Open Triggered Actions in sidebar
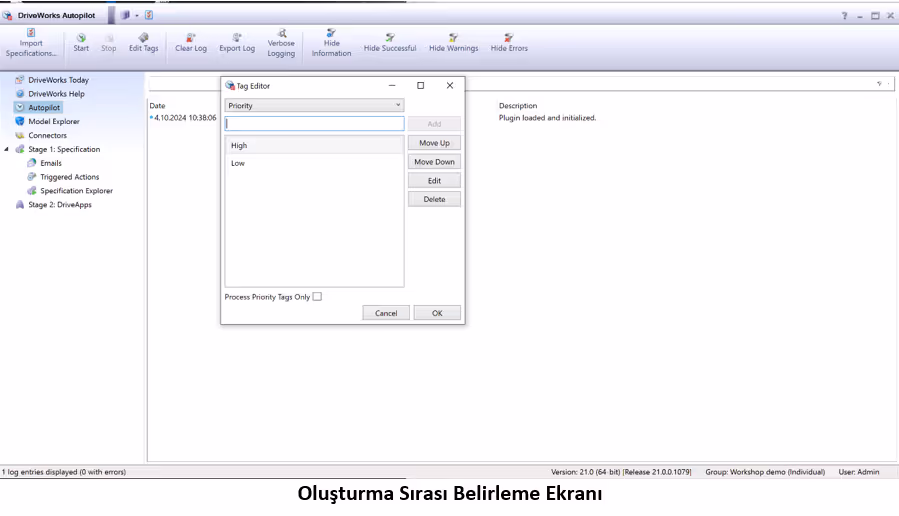The height and width of the screenshot is (516, 899). tap(63, 177)
